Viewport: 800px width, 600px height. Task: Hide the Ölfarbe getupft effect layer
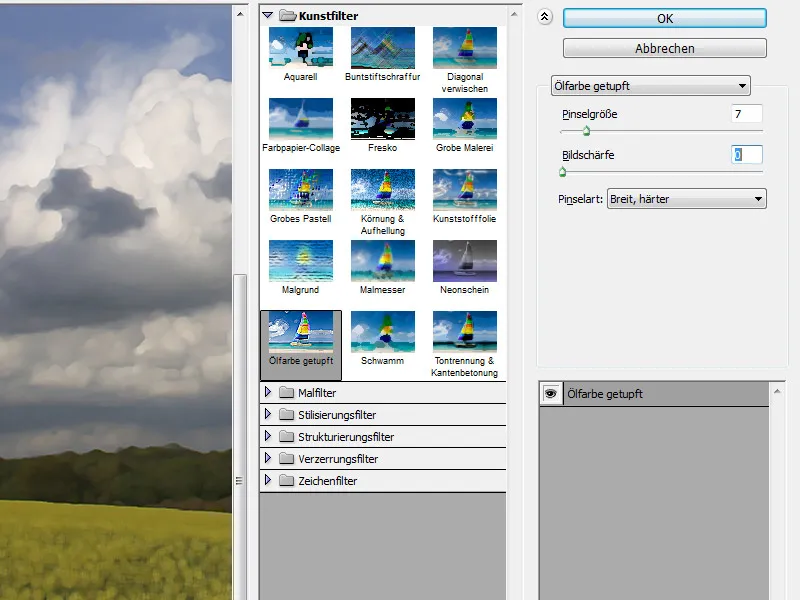click(551, 393)
